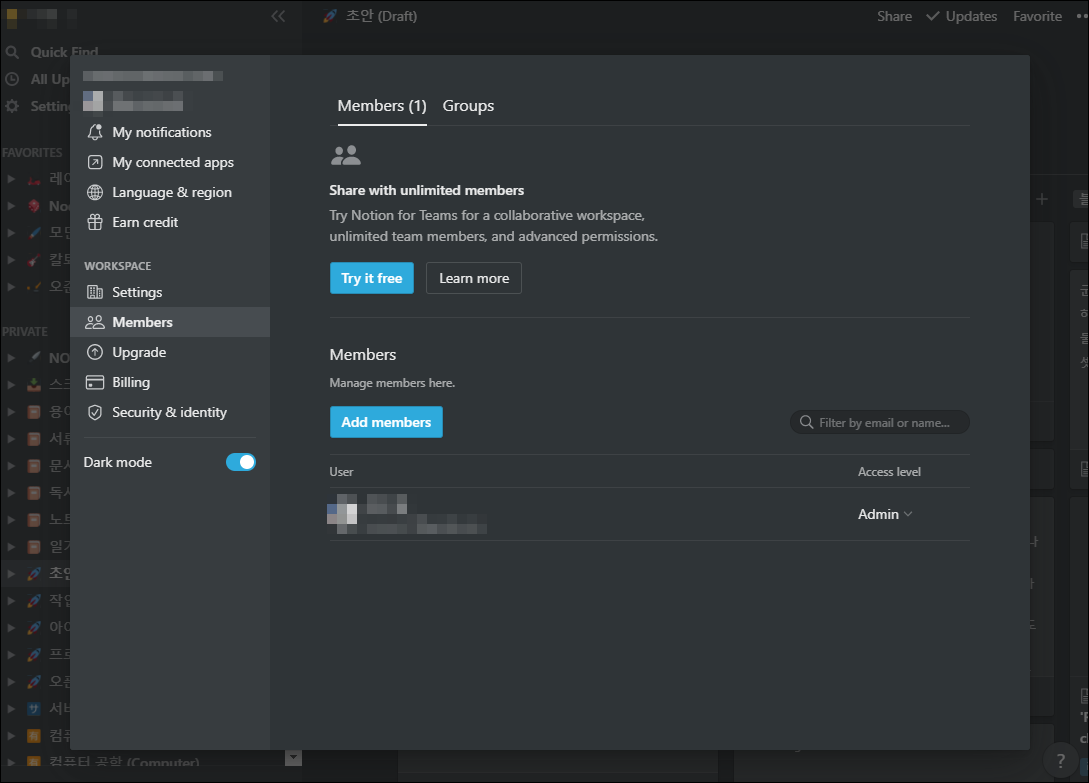Click the credit card Billing icon
This screenshot has height=783, width=1089.
[x=95, y=382]
